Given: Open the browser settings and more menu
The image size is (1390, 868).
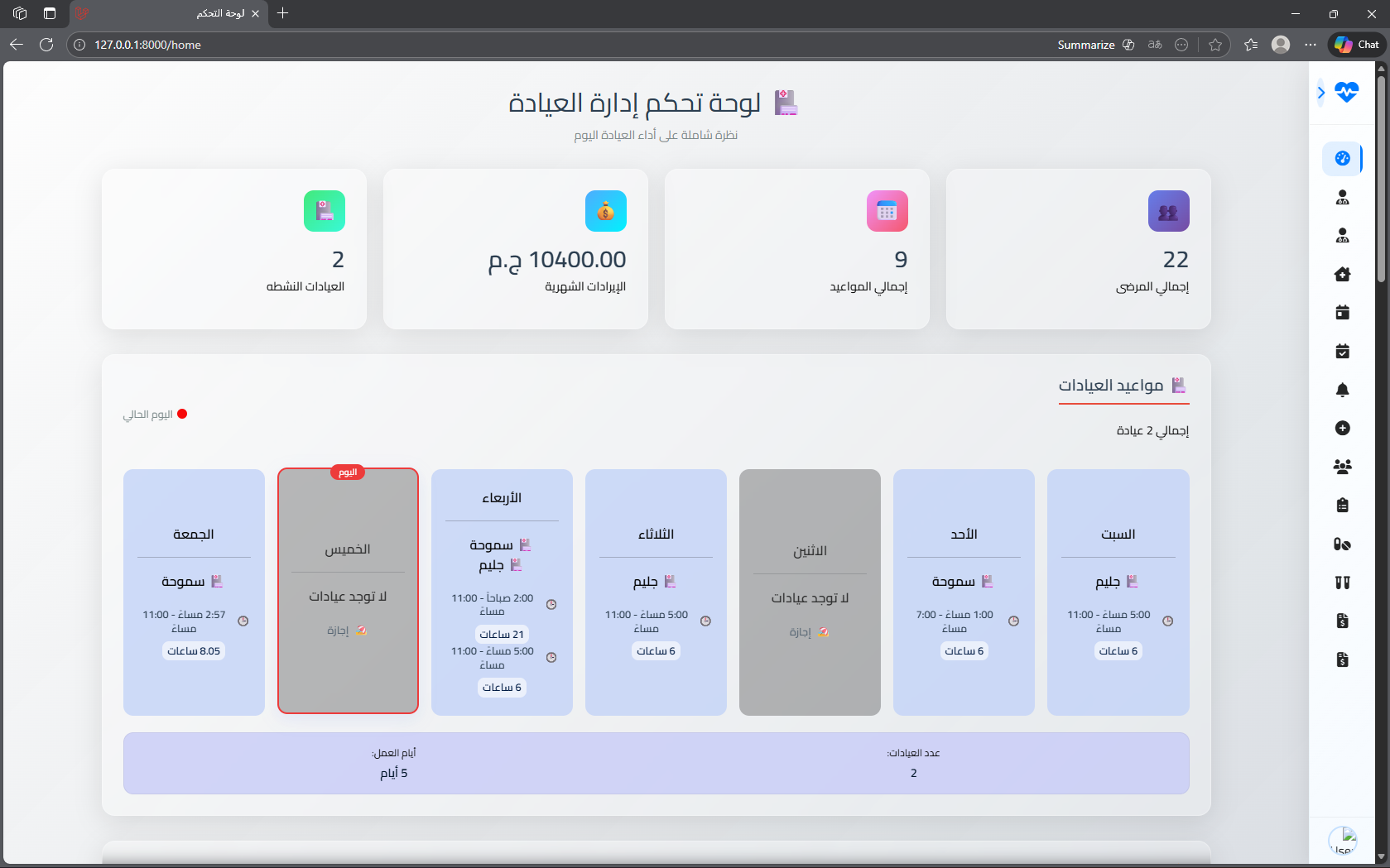Looking at the screenshot, I should coord(1310,45).
